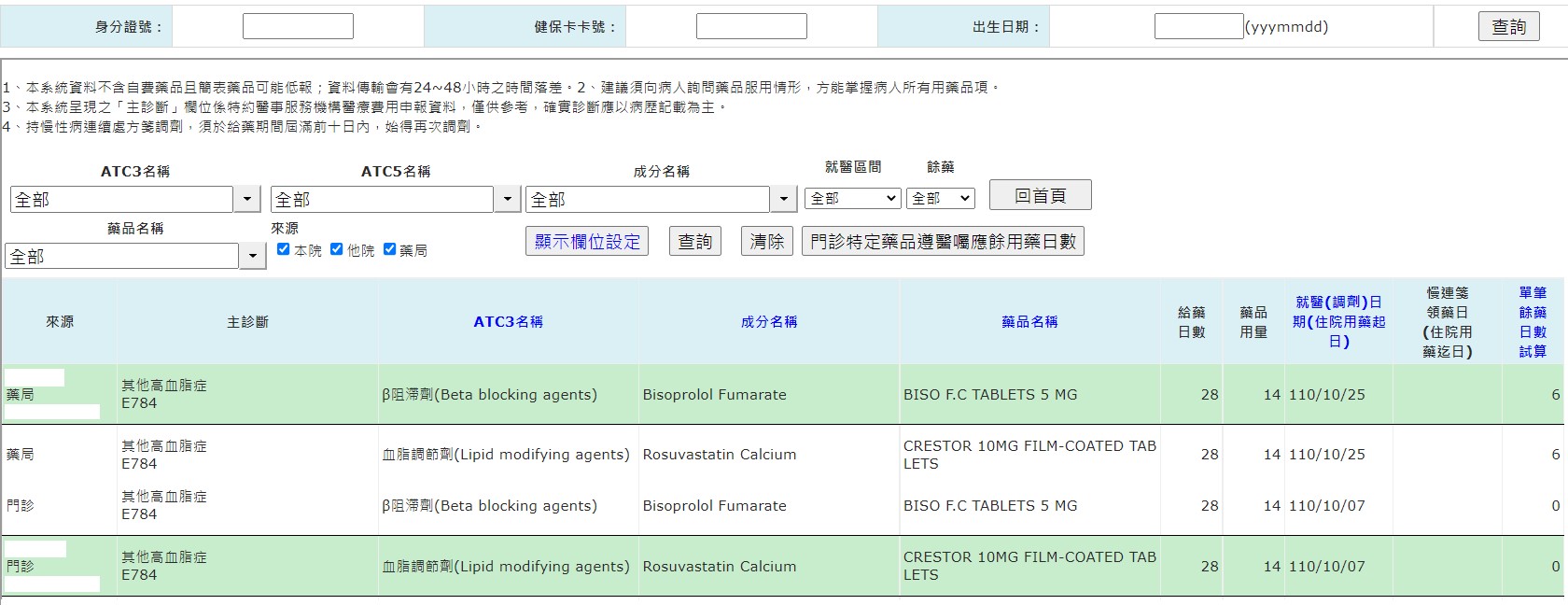Click the 查詢 button beside 顯示欄位設定
The width and height of the screenshot is (1568, 605).
click(694, 241)
